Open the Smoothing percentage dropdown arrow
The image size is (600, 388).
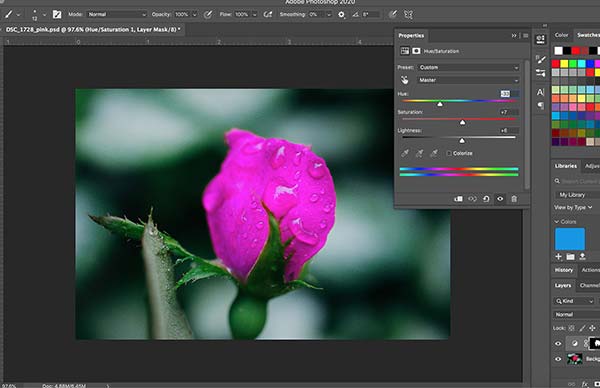[329, 15]
